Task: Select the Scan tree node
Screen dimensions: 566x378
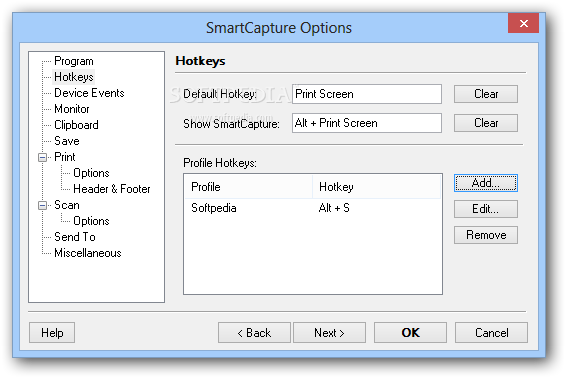Action: point(67,205)
